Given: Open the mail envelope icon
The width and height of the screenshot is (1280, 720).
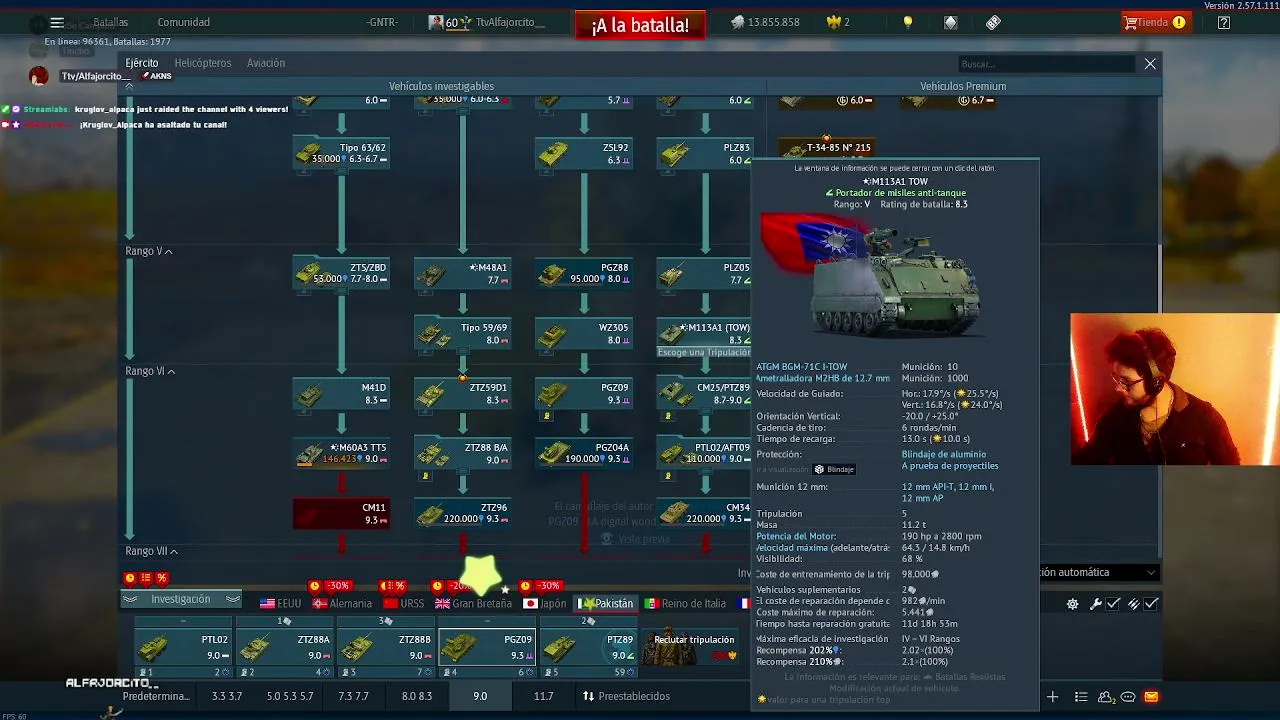Looking at the screenshot, I should (1151, 697).
